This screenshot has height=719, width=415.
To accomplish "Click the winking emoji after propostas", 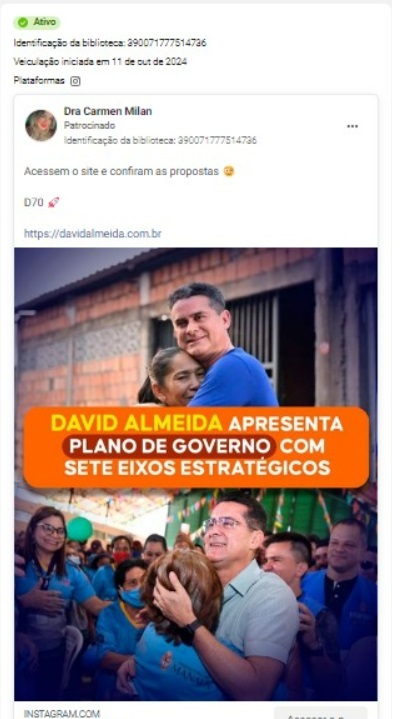I will (228, 171).
